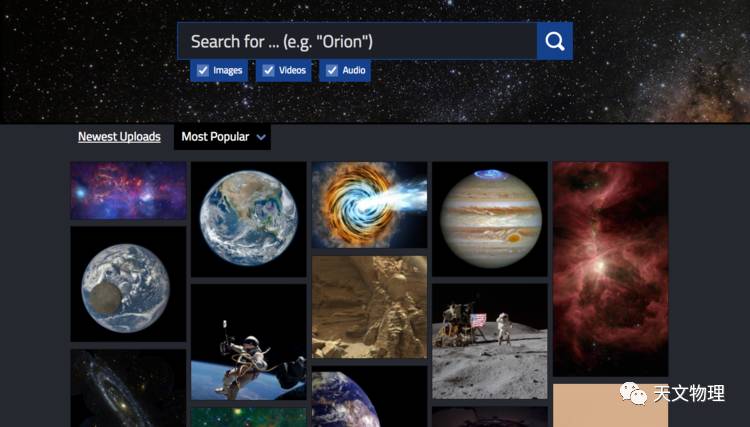Click the WeChat logo watermark
The image size is (750, 427).
click(633, 394)
